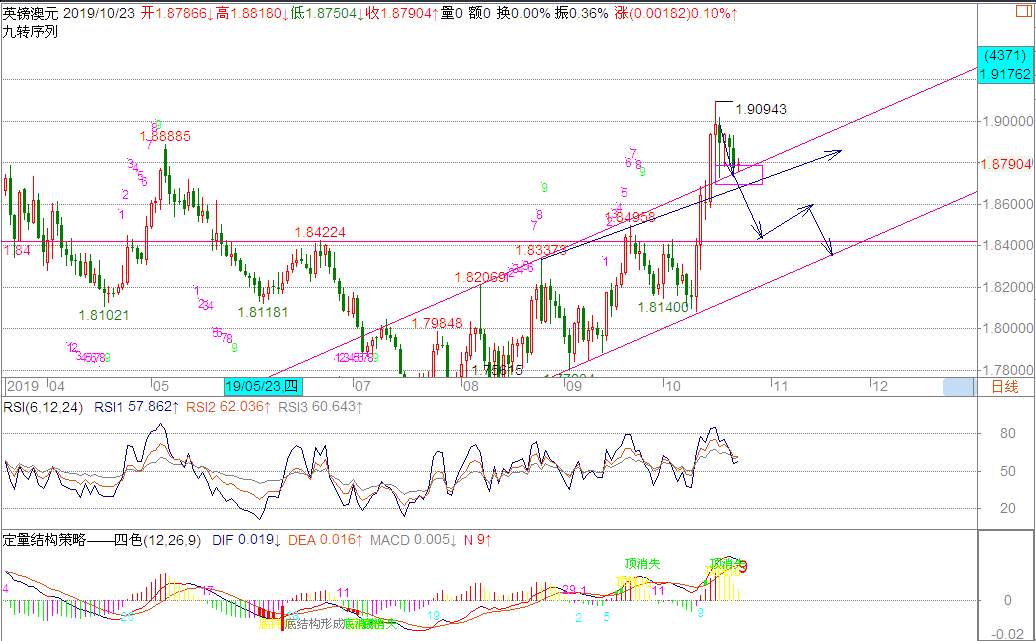Click the DEA 0.016 value

[325, 540]
